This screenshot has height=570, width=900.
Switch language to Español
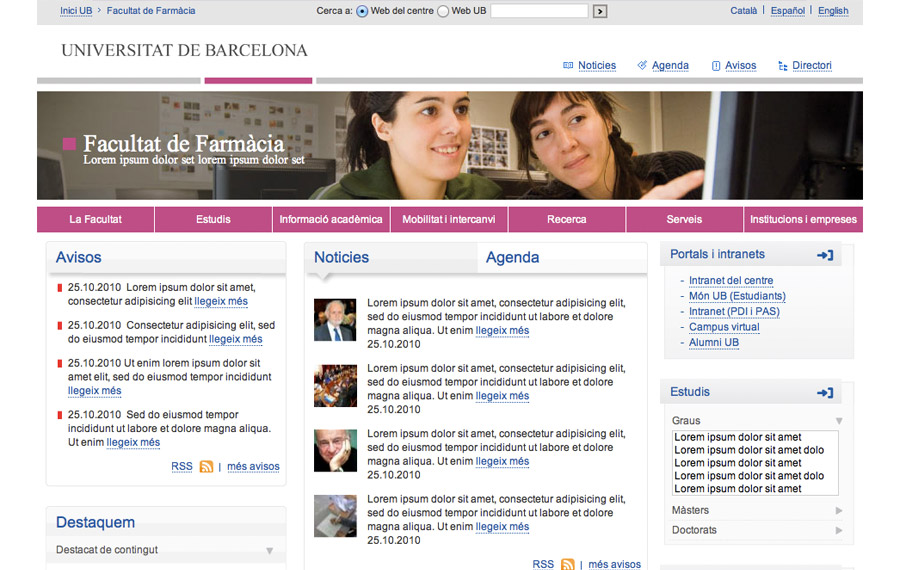click(x=788, y=11)
